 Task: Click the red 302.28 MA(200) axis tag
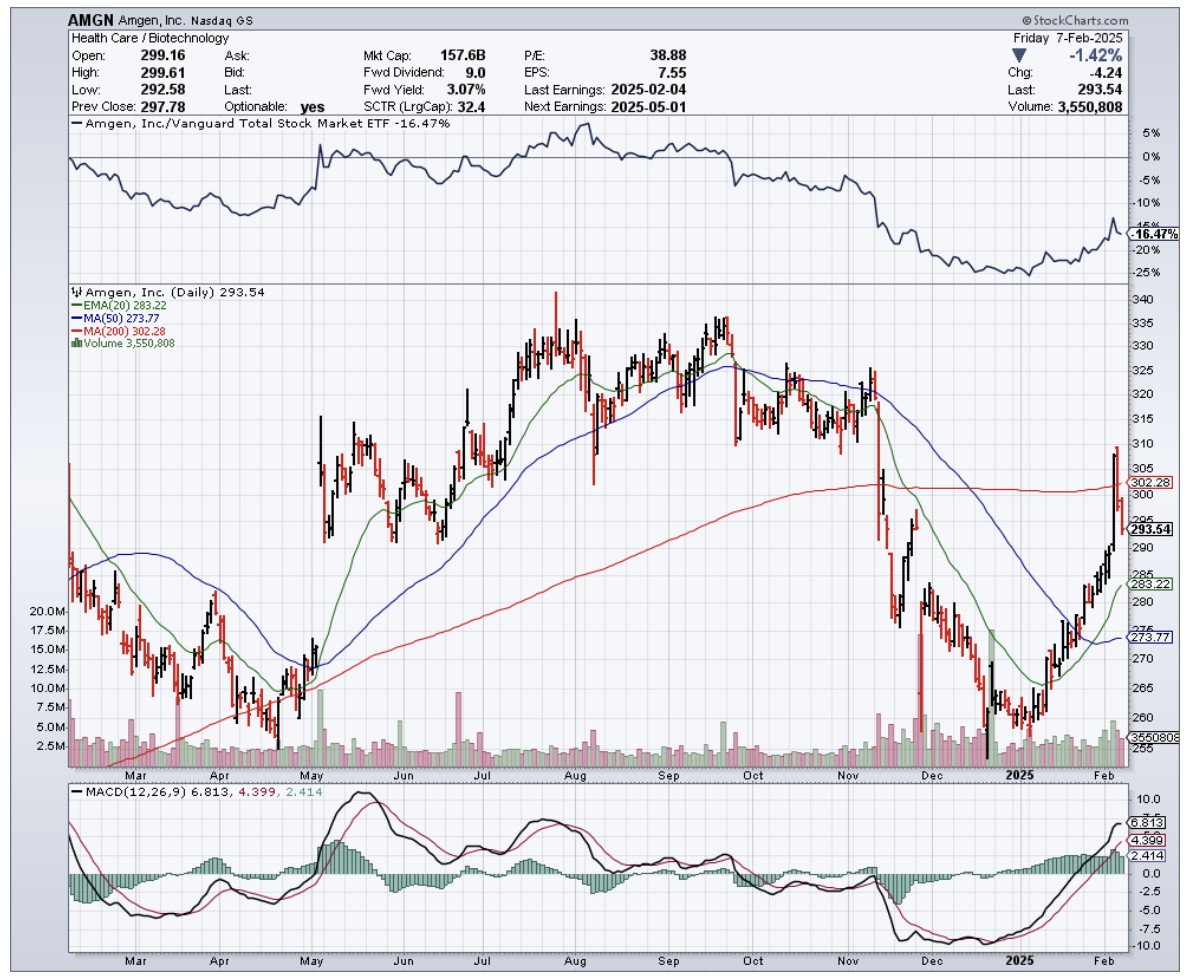pos(1148,482)
